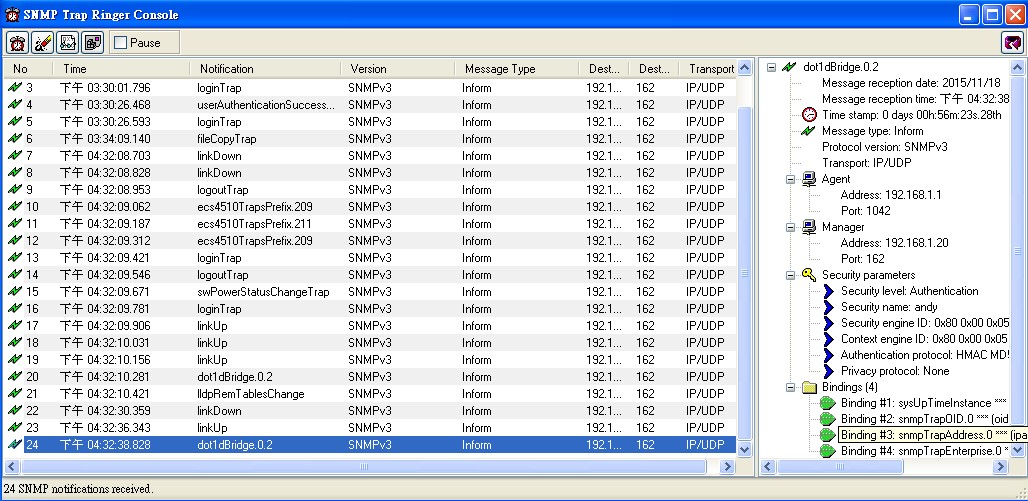Click the Manager Address: 192.168.1.20 item
1028x501 pixels.
tap(894, 243)
